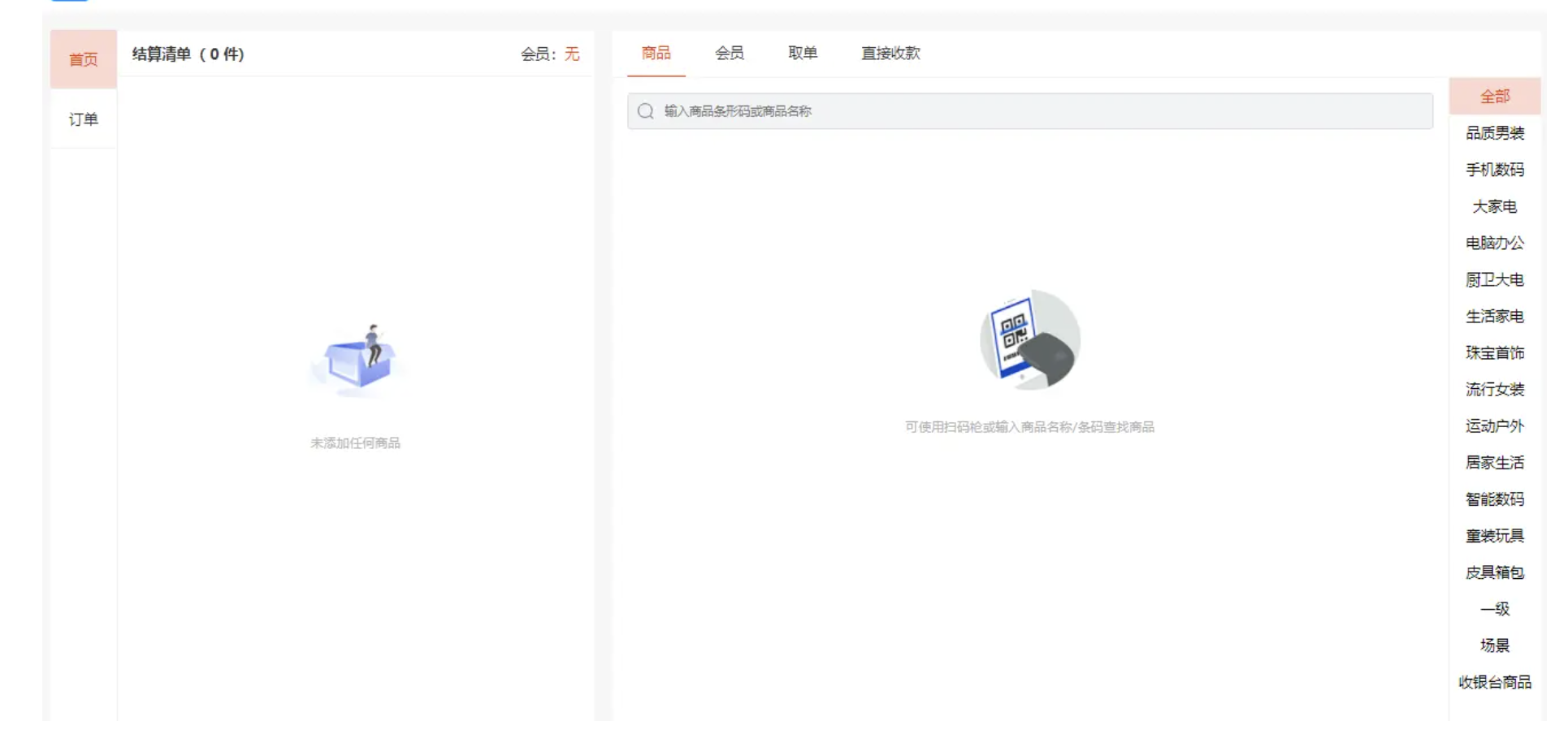The width and height of the screenshot is (1568, 734).
Task: Switch to the 直接收款 tab
Action: pyautogui.click(x=890, y=54)
